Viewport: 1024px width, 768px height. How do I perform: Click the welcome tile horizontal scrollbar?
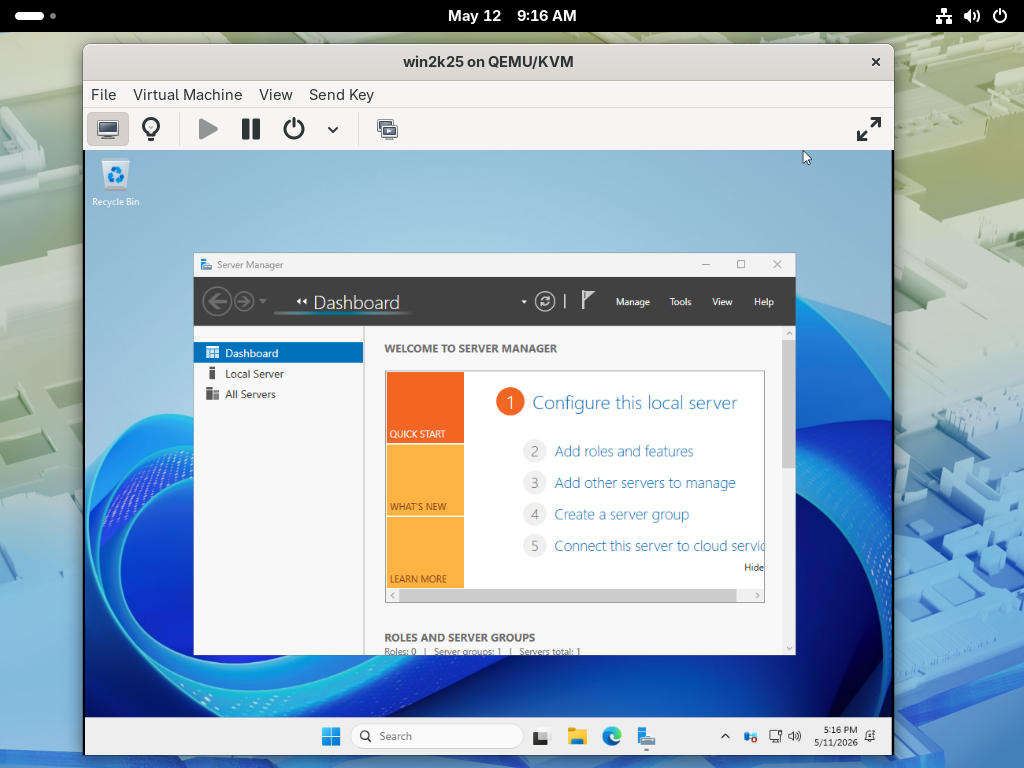(568, 596)
